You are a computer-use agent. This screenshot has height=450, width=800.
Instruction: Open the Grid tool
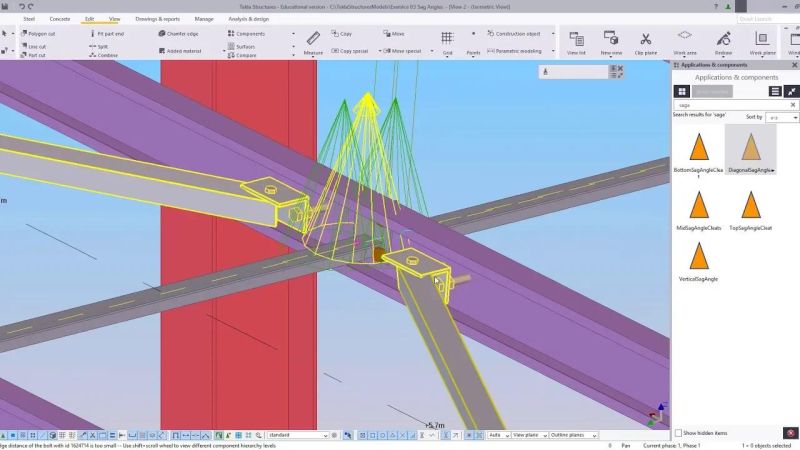click(x=447, y=43)
